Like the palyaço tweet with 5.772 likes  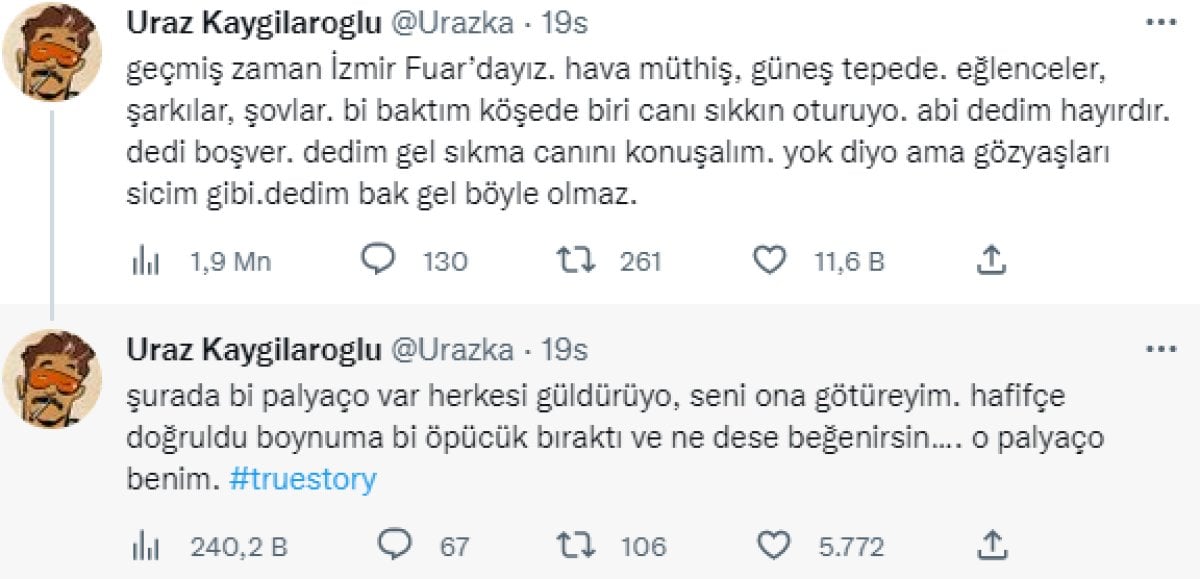[772, 545]
